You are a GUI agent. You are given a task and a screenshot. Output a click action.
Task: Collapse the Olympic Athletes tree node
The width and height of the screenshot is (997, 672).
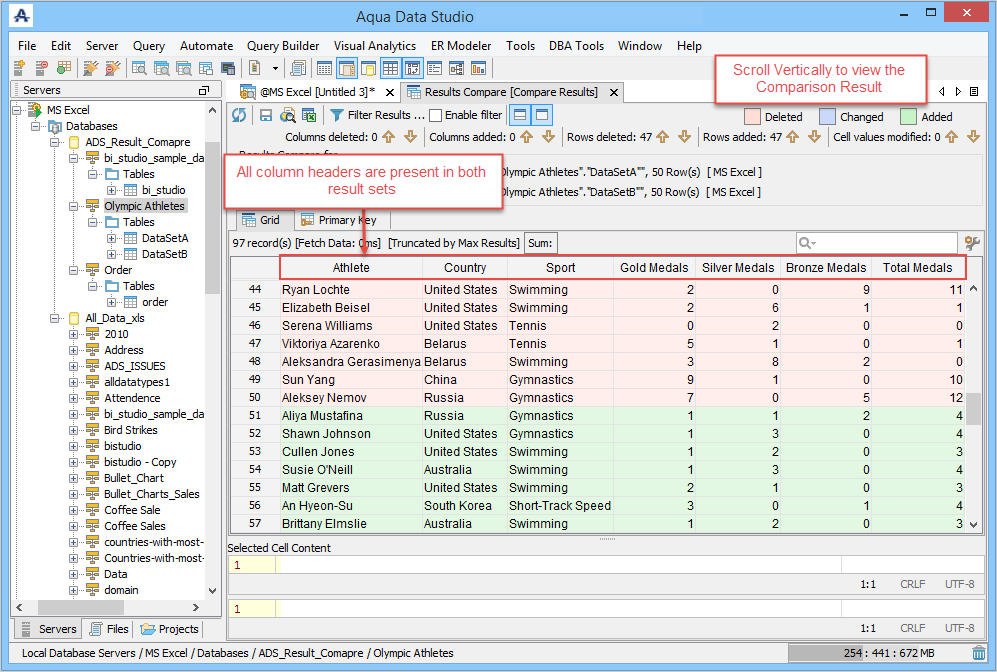74,206
